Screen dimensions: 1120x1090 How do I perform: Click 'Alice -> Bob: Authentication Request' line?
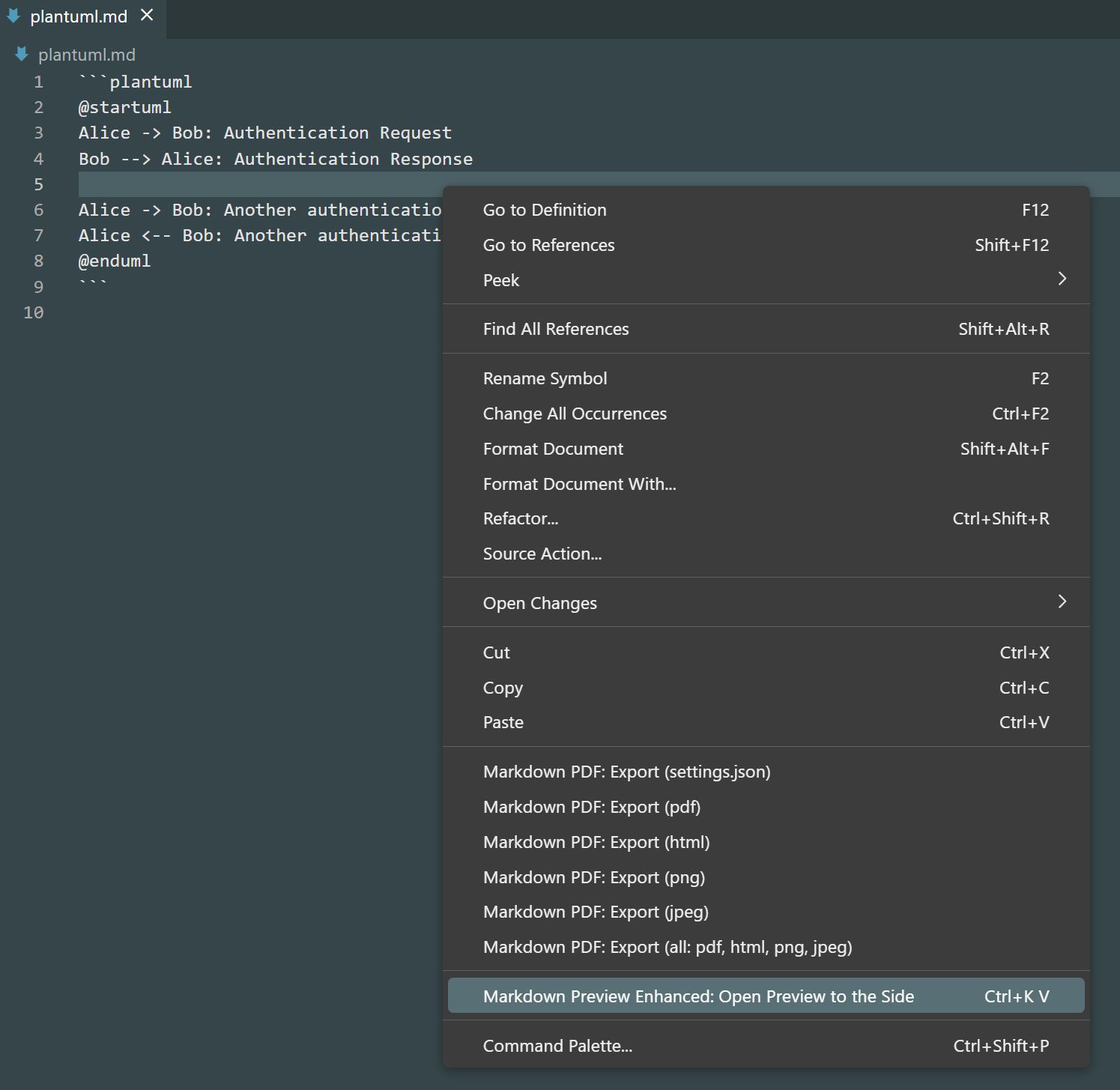pos(265,133)
